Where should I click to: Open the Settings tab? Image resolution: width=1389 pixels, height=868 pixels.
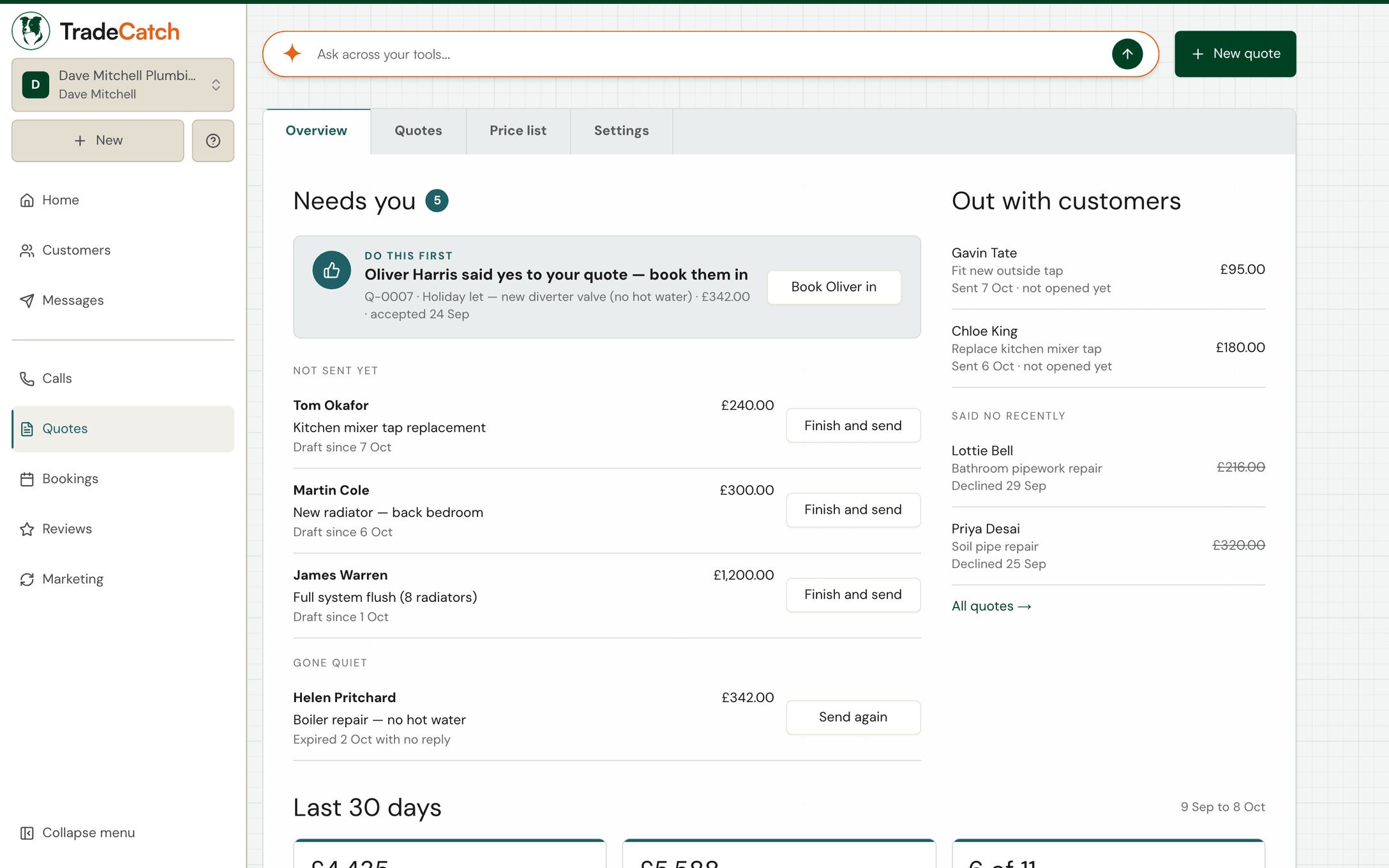pyautogui.click(x=621, y=131)
